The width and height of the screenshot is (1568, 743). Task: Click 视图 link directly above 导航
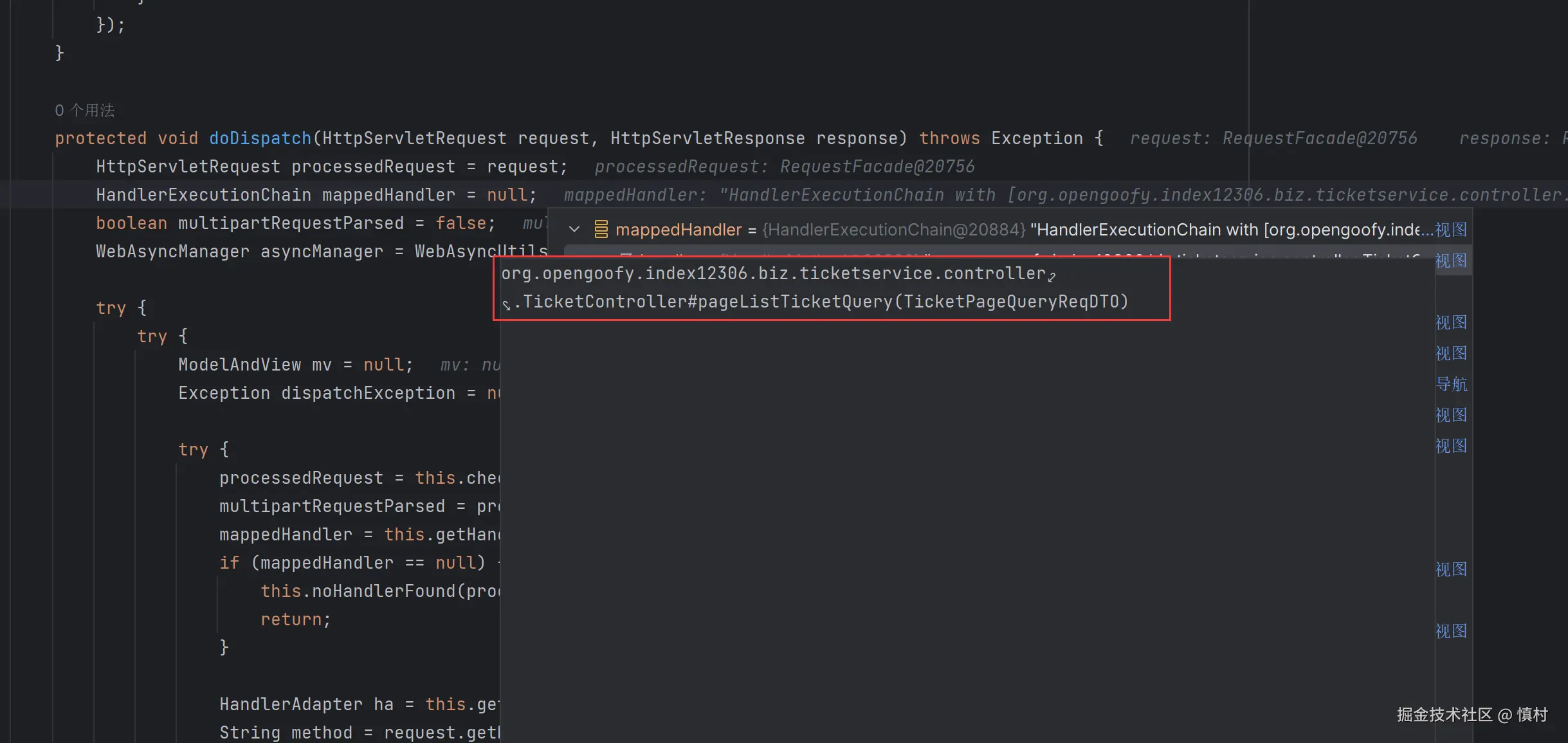click(x=1451, y=353)
